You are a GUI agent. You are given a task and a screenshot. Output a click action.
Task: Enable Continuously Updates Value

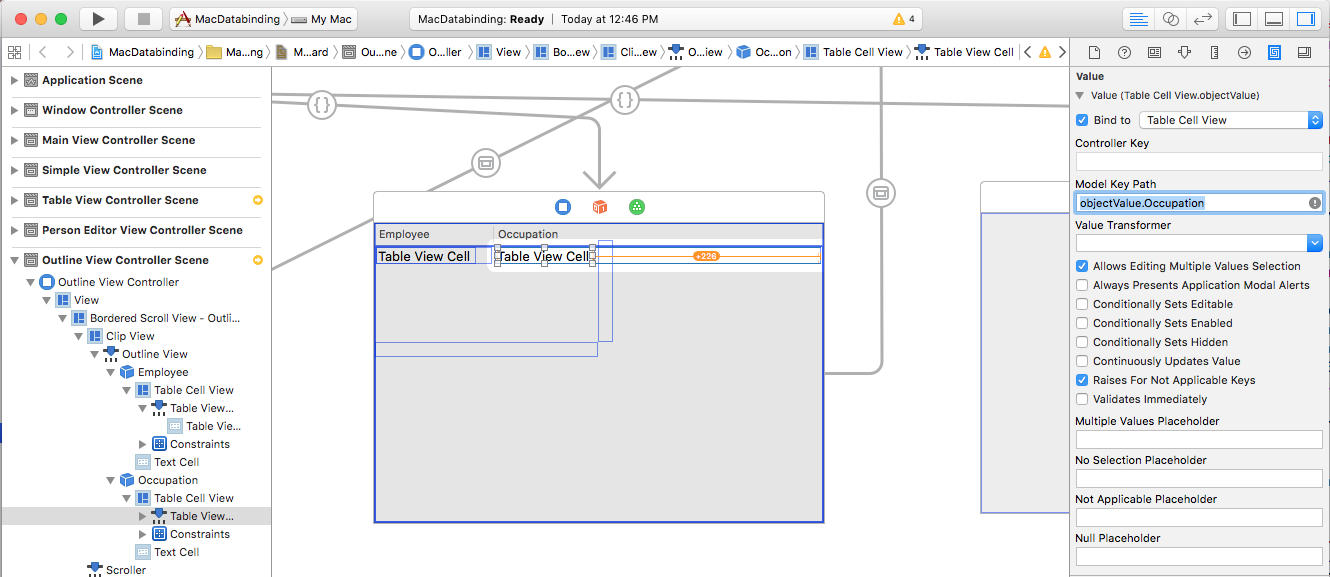pos(1082,361)
